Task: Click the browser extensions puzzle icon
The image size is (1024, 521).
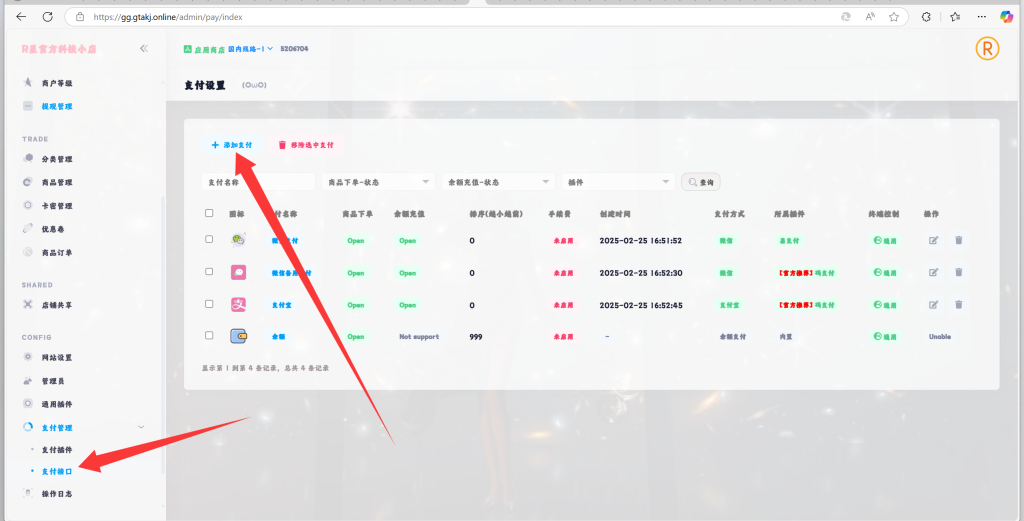Action: pos(926,17)
